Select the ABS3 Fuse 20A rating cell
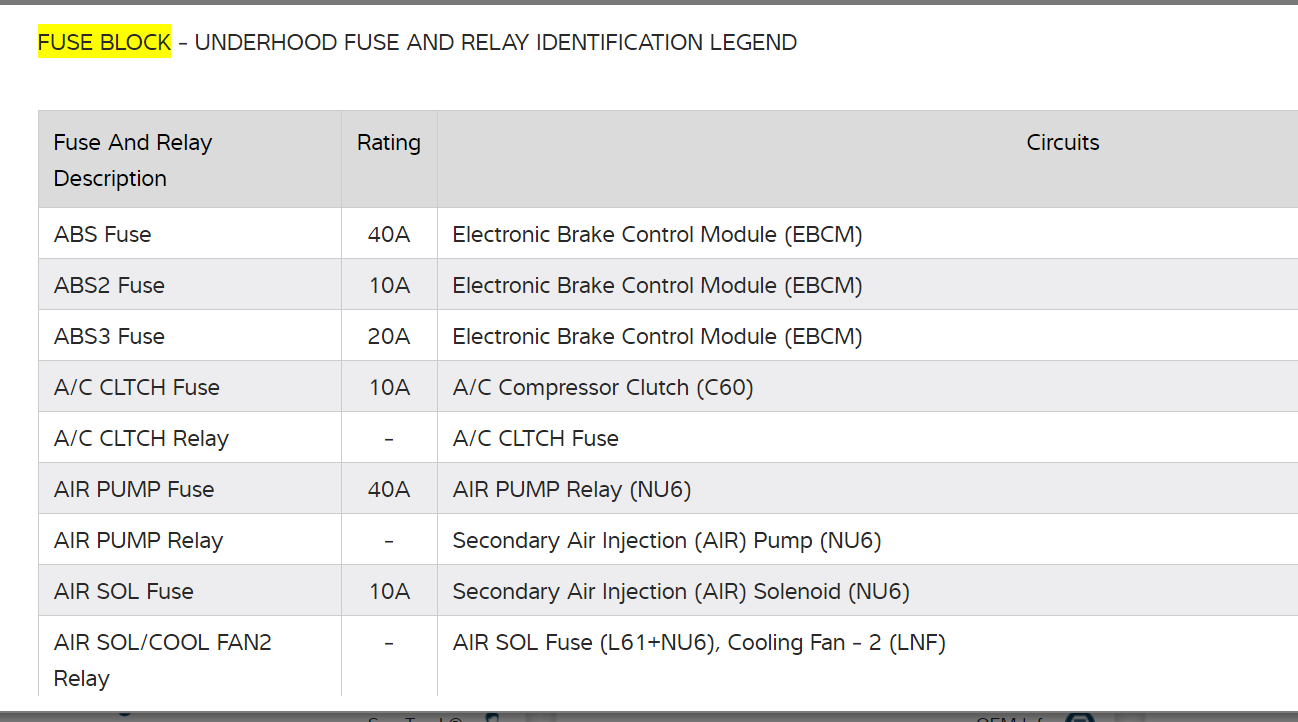 pos(388,336)
